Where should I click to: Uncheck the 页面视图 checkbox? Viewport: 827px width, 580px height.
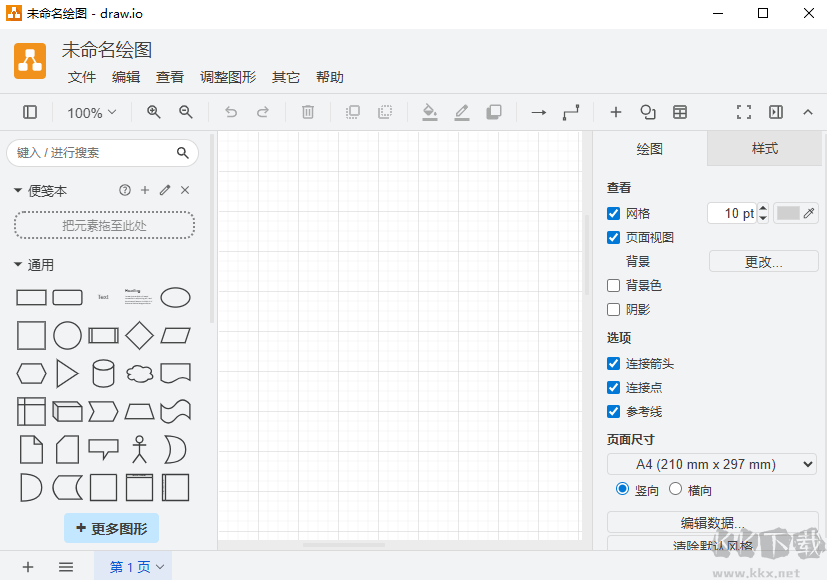pyautogui.click(x=613, y=238)
